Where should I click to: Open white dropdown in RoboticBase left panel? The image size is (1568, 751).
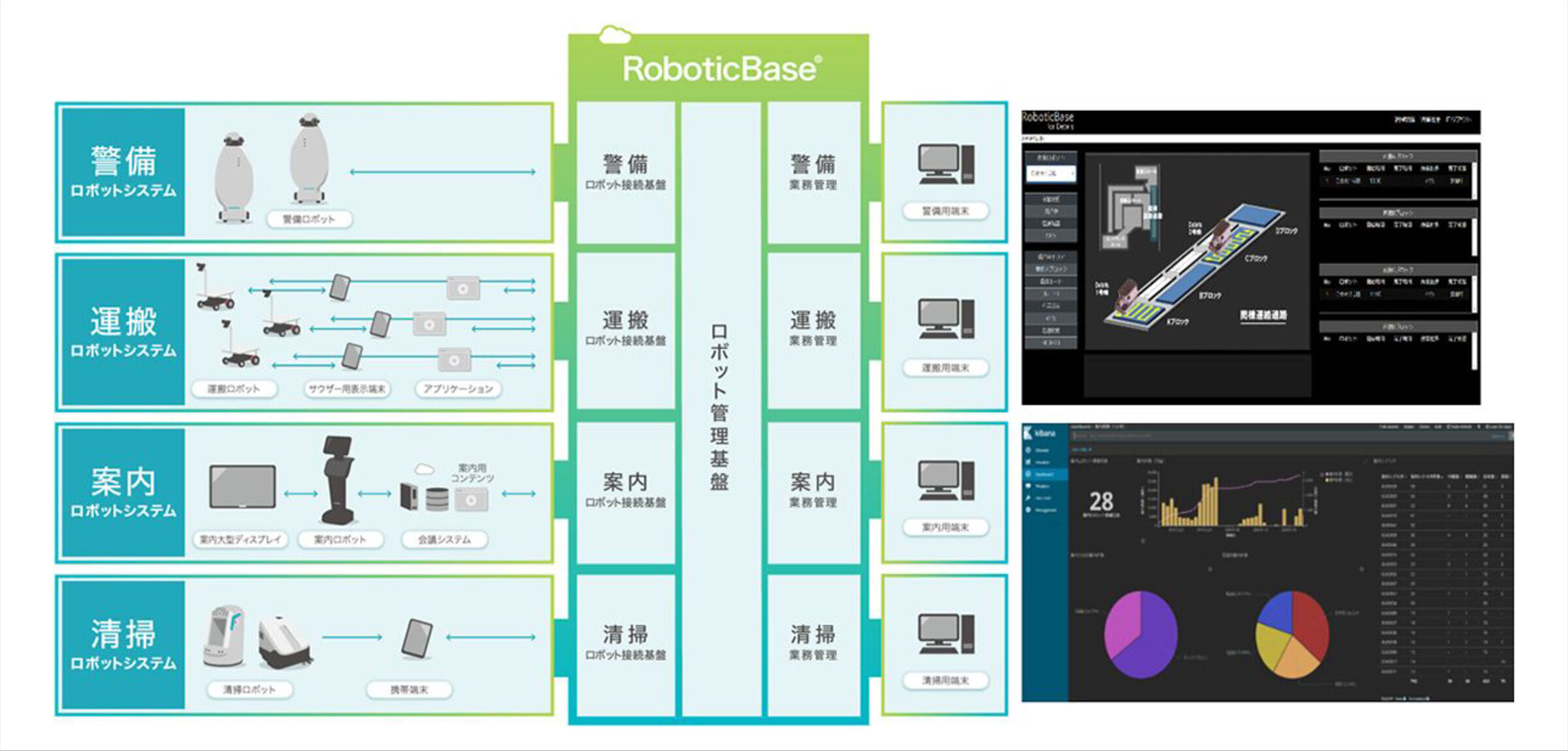click(x=1051, y=173)
